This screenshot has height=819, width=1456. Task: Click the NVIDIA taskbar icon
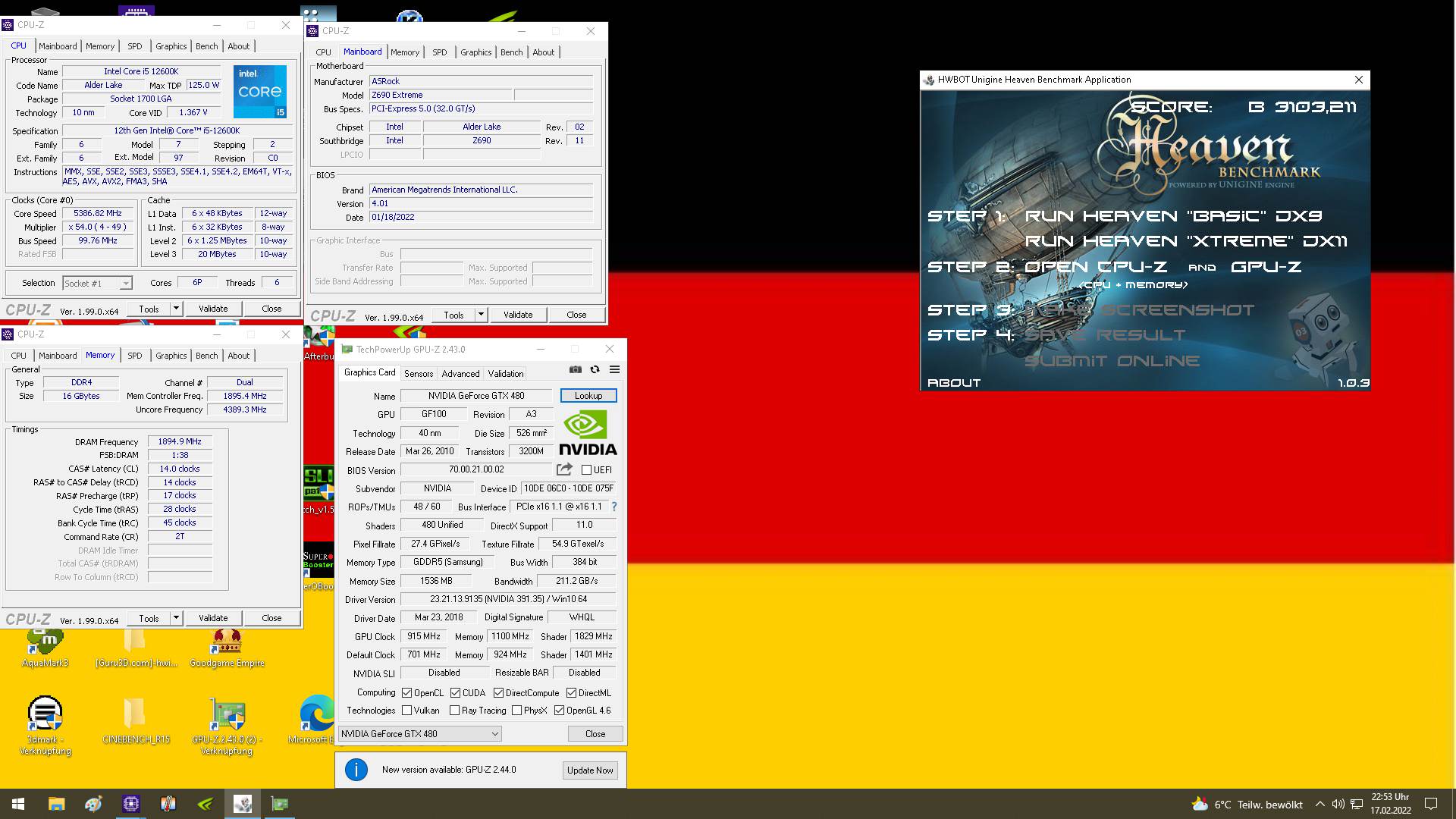click(x=205, y=804)
